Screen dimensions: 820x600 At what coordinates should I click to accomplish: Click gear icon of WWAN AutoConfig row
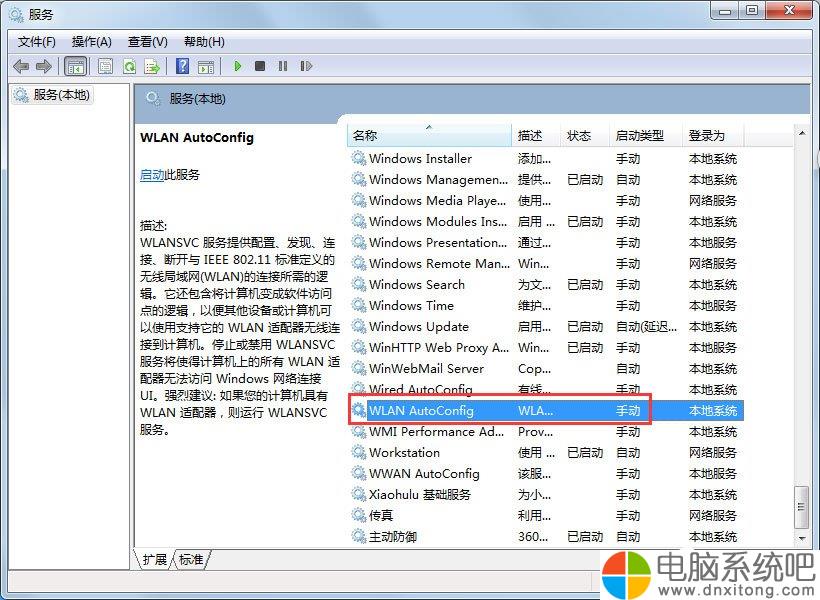click(358, 473)
